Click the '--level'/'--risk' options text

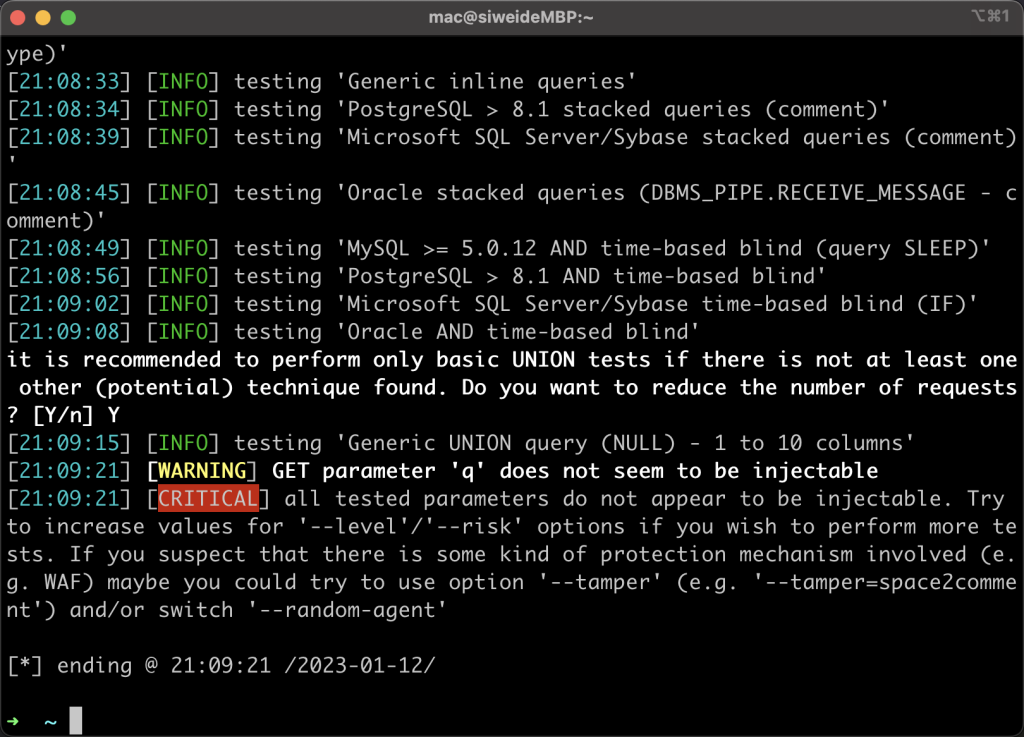410,527
